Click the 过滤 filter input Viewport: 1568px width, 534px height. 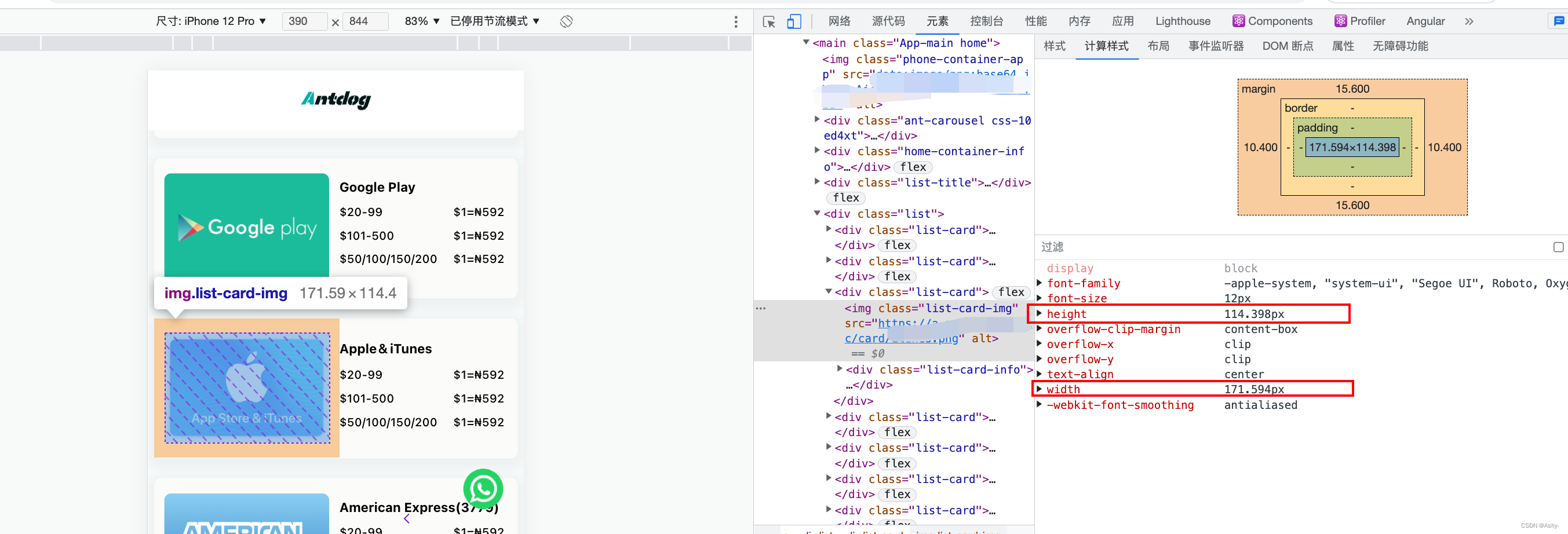[1290, 247]
